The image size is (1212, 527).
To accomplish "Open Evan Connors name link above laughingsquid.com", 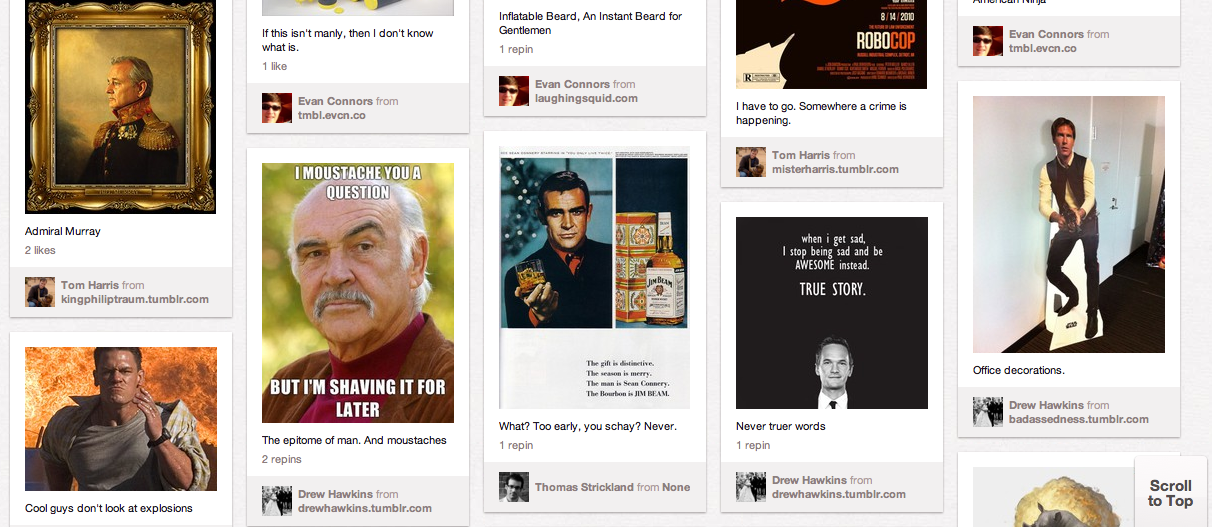I will 572,84.
